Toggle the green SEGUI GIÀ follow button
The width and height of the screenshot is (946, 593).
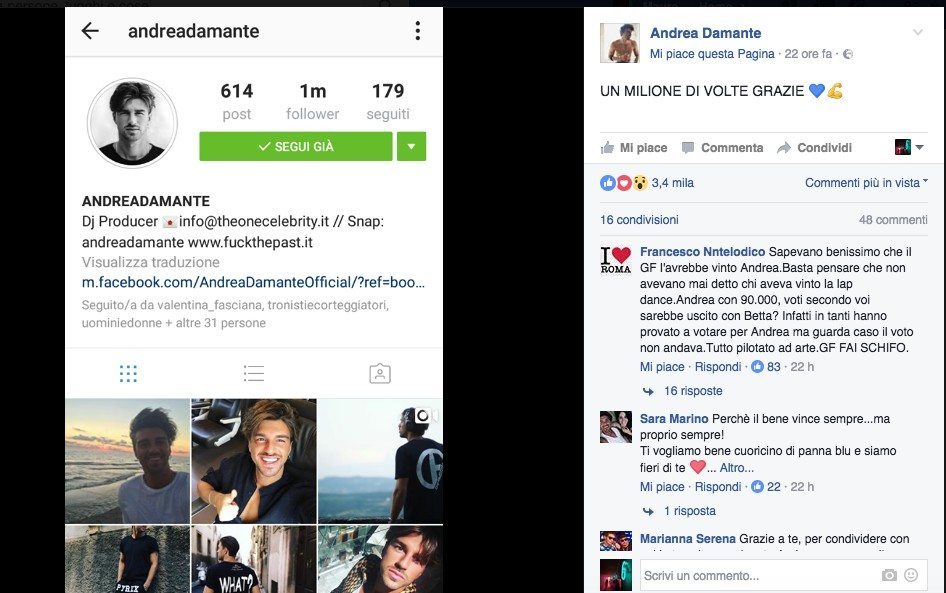(x=296, y=147)
